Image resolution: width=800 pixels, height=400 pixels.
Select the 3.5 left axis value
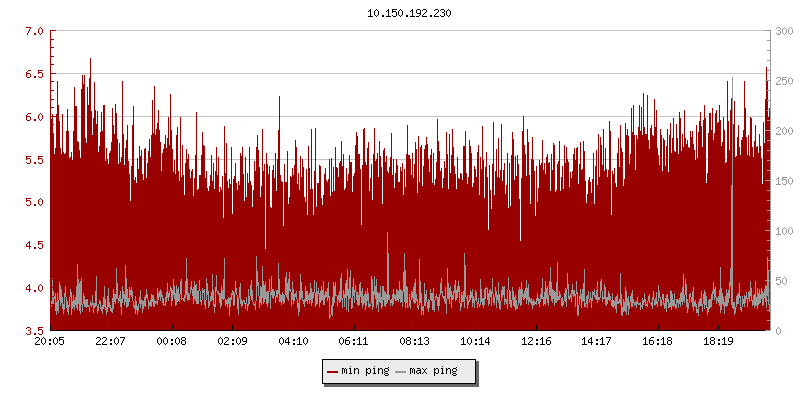pyautogui.click(x=34, y=330)
